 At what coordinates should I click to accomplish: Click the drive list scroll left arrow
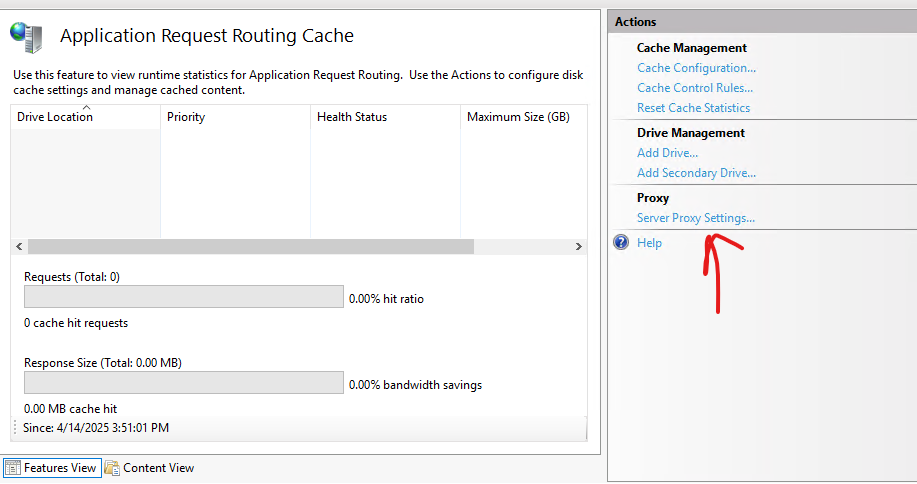point(19,246)
